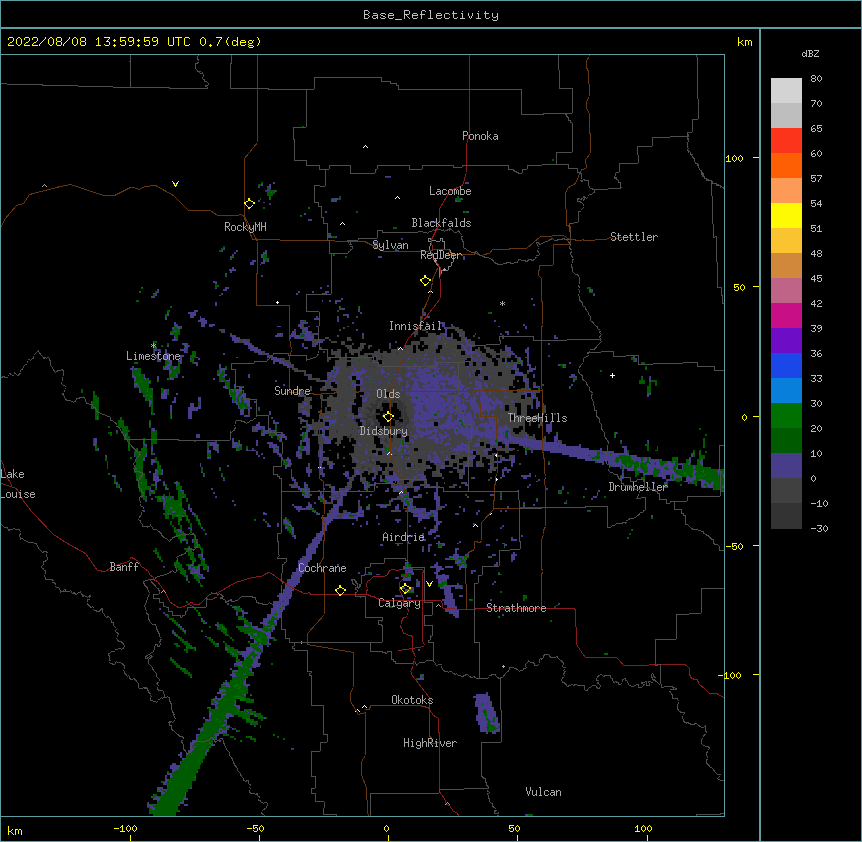Viewport: 862px width, 842px height.
Task: Click the white asterisk marker east of Innisfail
Action: point(502,303)
